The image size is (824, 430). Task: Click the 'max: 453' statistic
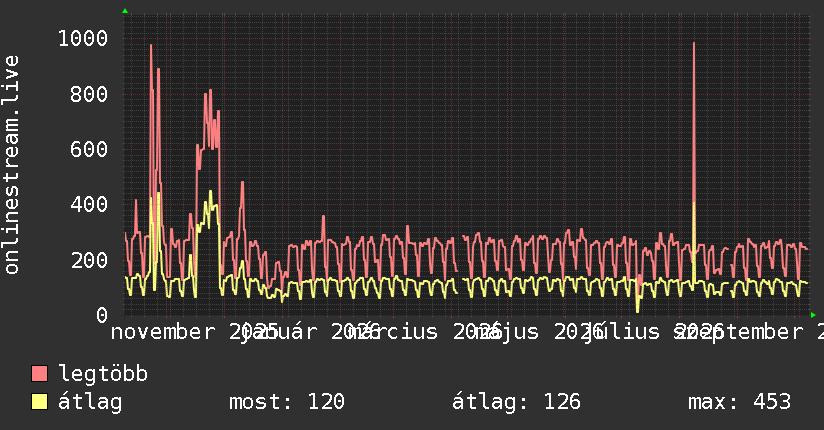coord(739,402)
